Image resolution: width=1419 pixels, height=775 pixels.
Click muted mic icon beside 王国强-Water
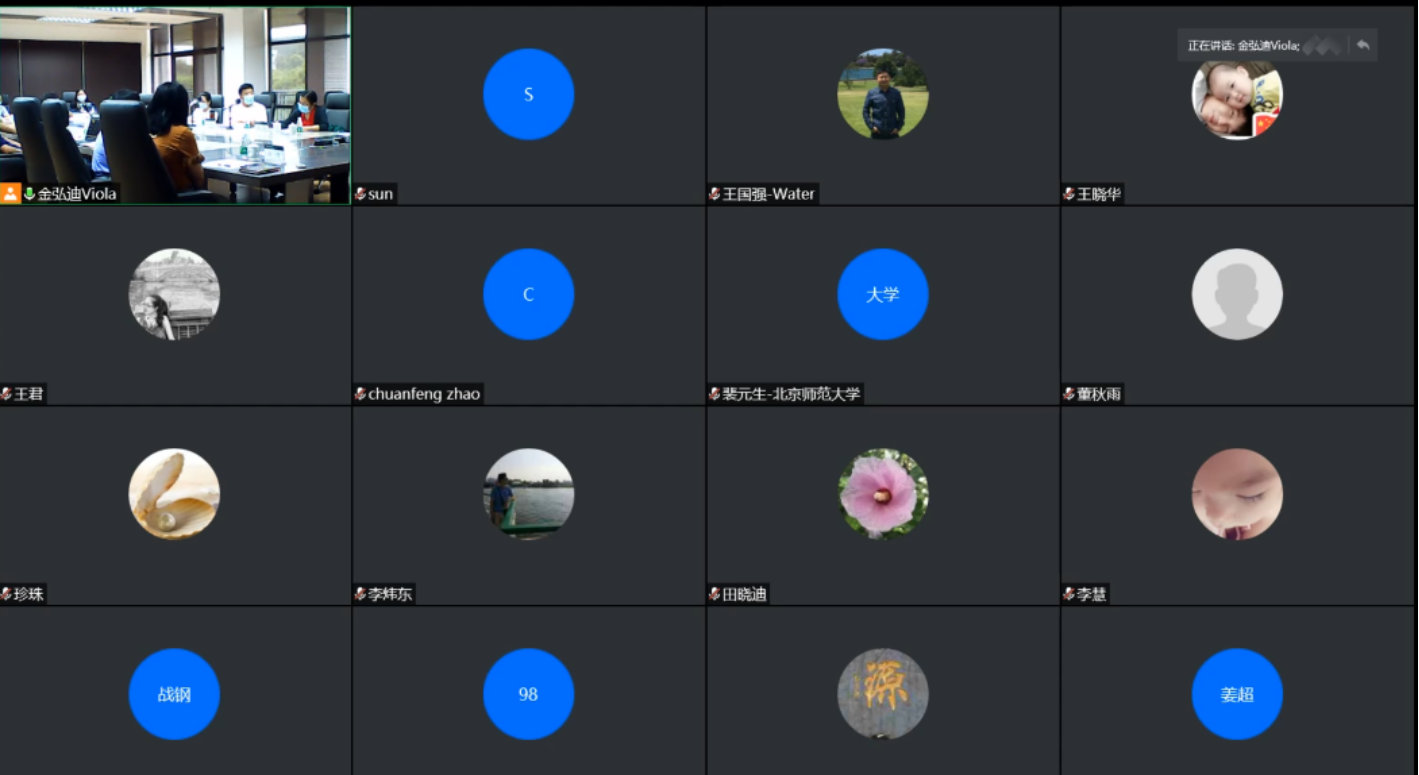coord(715,194)
